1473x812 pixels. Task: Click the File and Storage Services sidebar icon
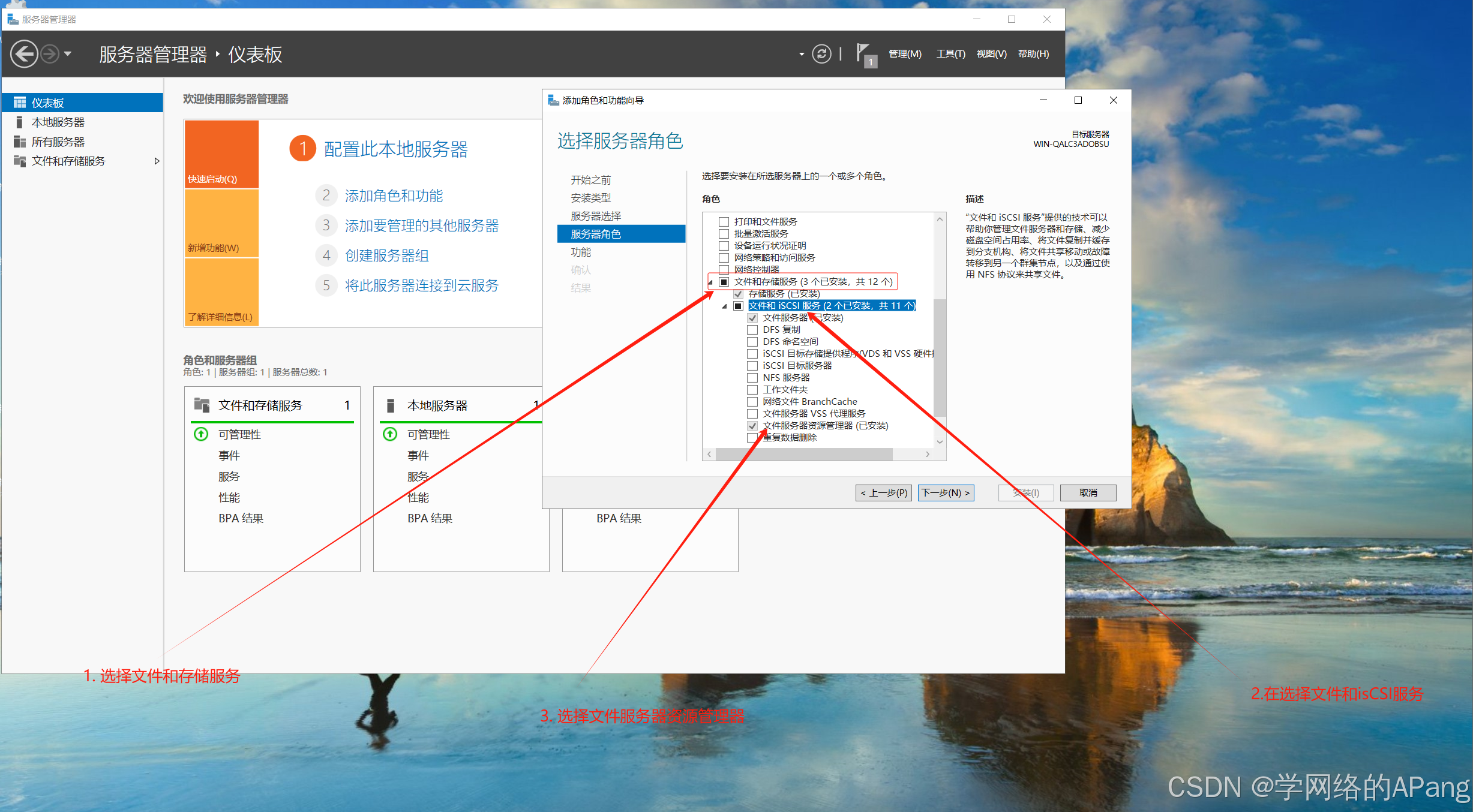click(20, 161)
